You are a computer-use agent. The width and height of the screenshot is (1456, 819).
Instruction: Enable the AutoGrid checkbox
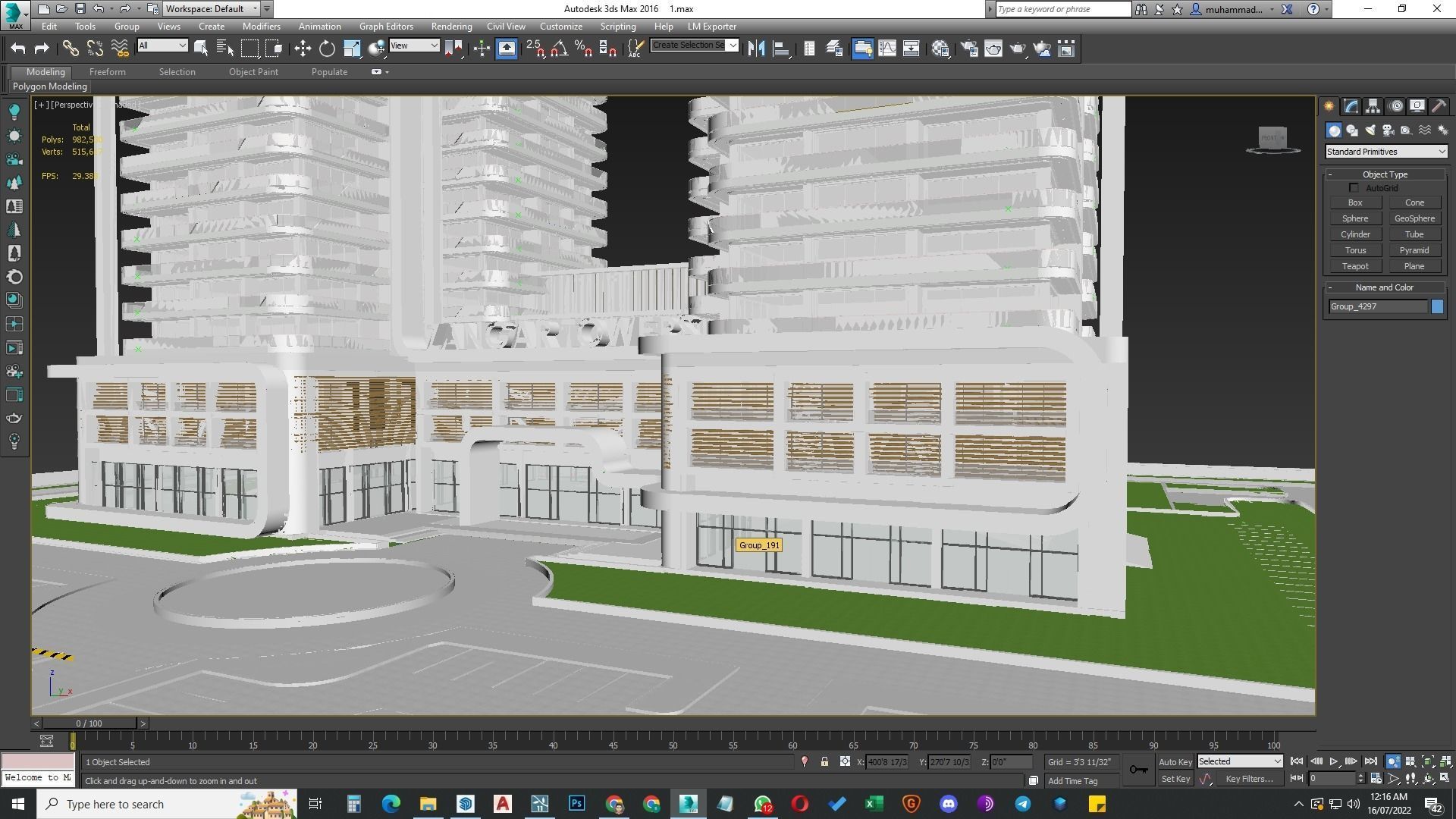point(1354,188)
